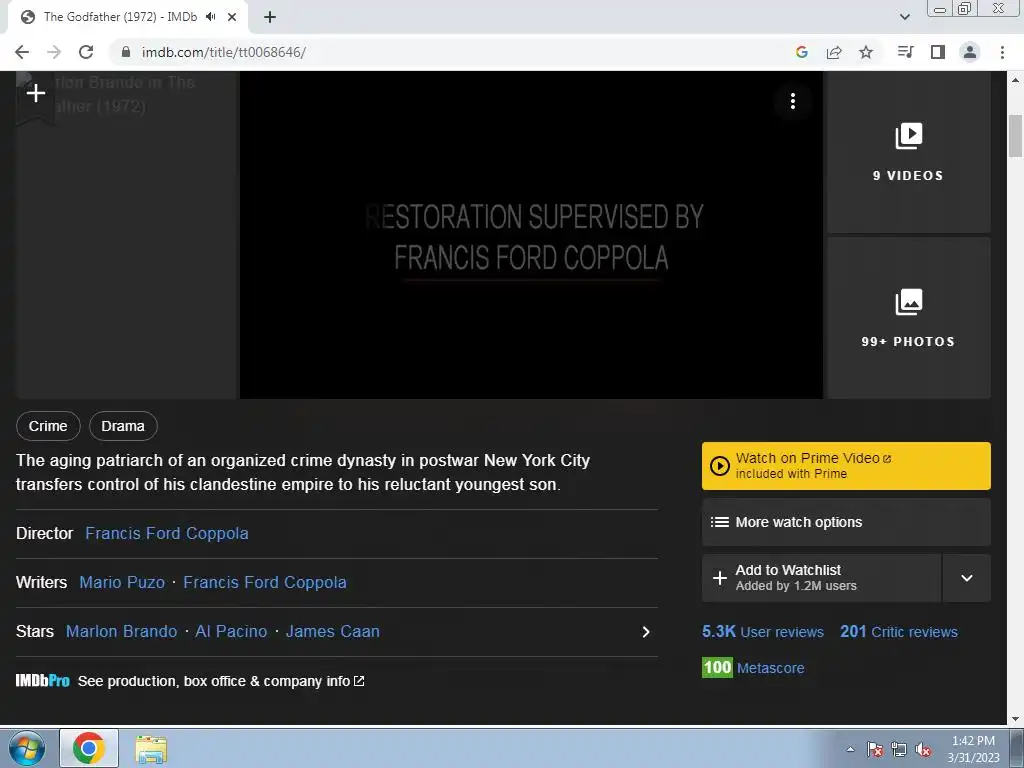Open the 9 Videos tile

[x=908, y=152]
